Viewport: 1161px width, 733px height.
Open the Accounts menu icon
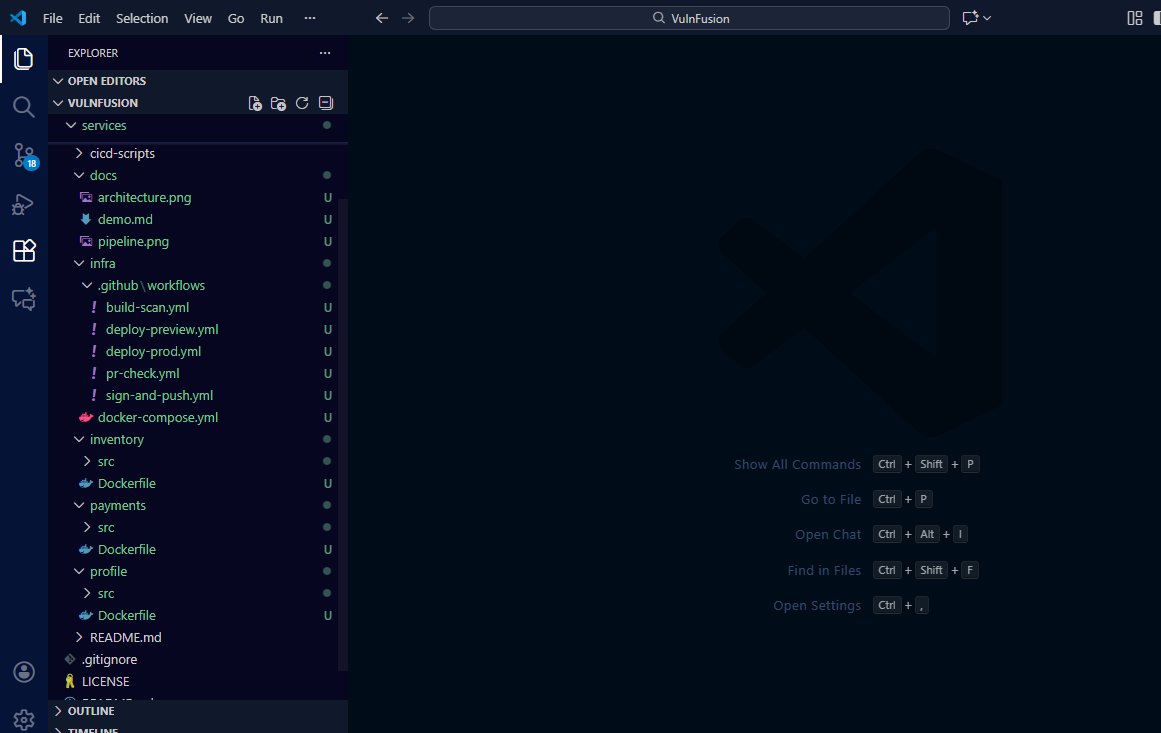pos(24,672)
